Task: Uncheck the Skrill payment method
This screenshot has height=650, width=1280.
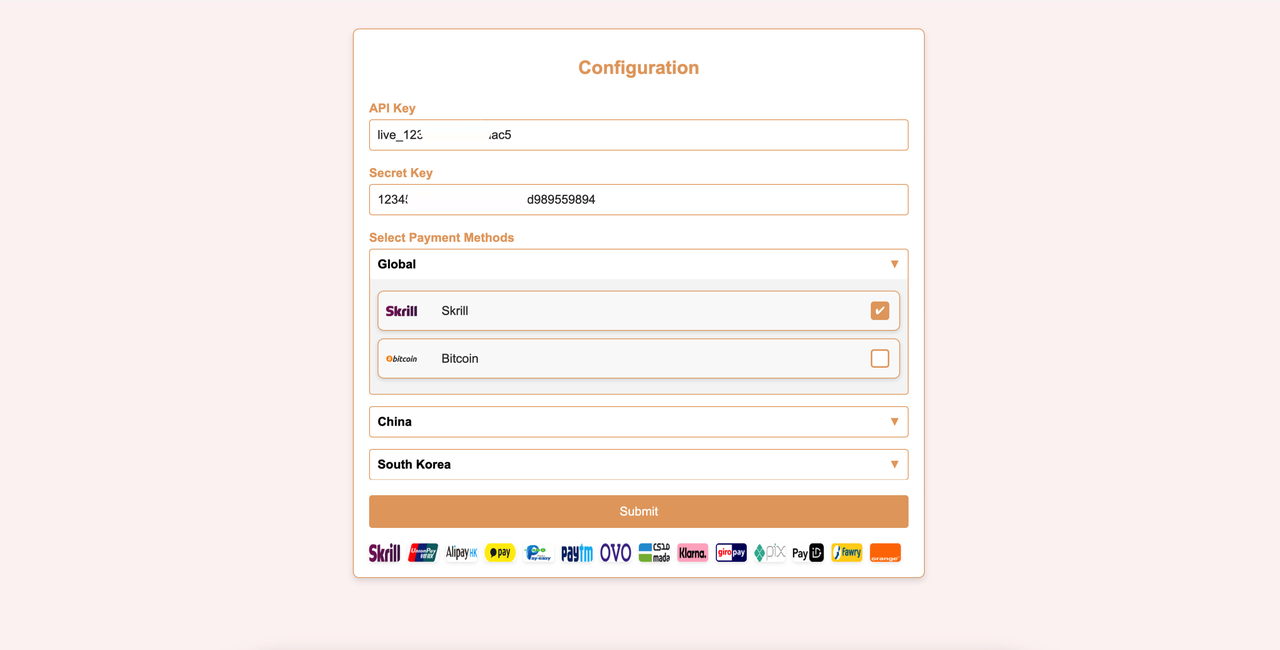Action: [x=879, y=310]
